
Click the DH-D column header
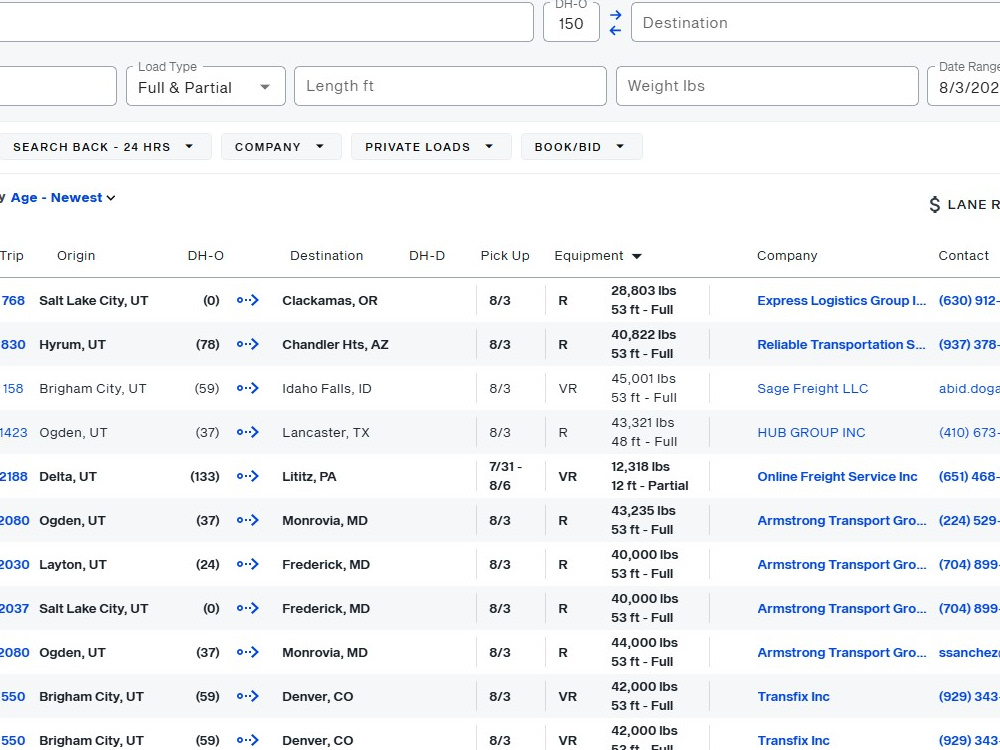pos(427,256)
